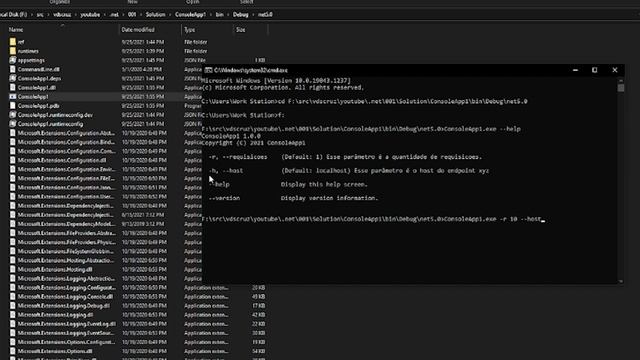Open the youtube breadcrumb segment
Screen dimensions: 640x360
(90, 15)
